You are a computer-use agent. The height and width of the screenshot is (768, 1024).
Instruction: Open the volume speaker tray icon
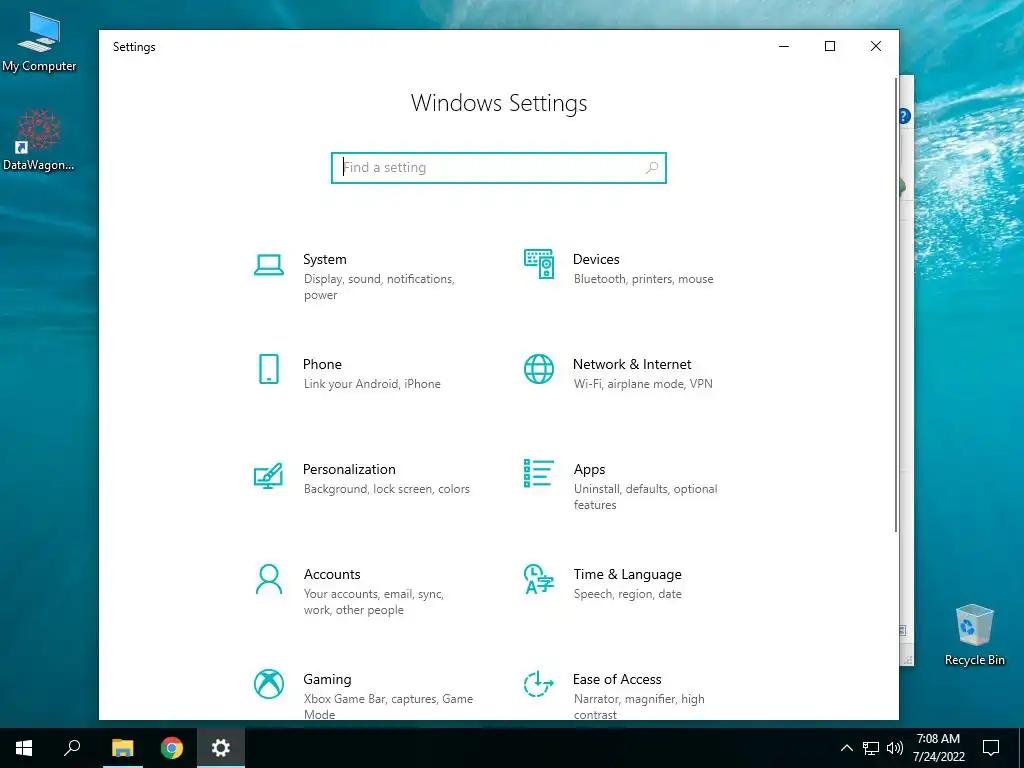(x=895, y=748)
